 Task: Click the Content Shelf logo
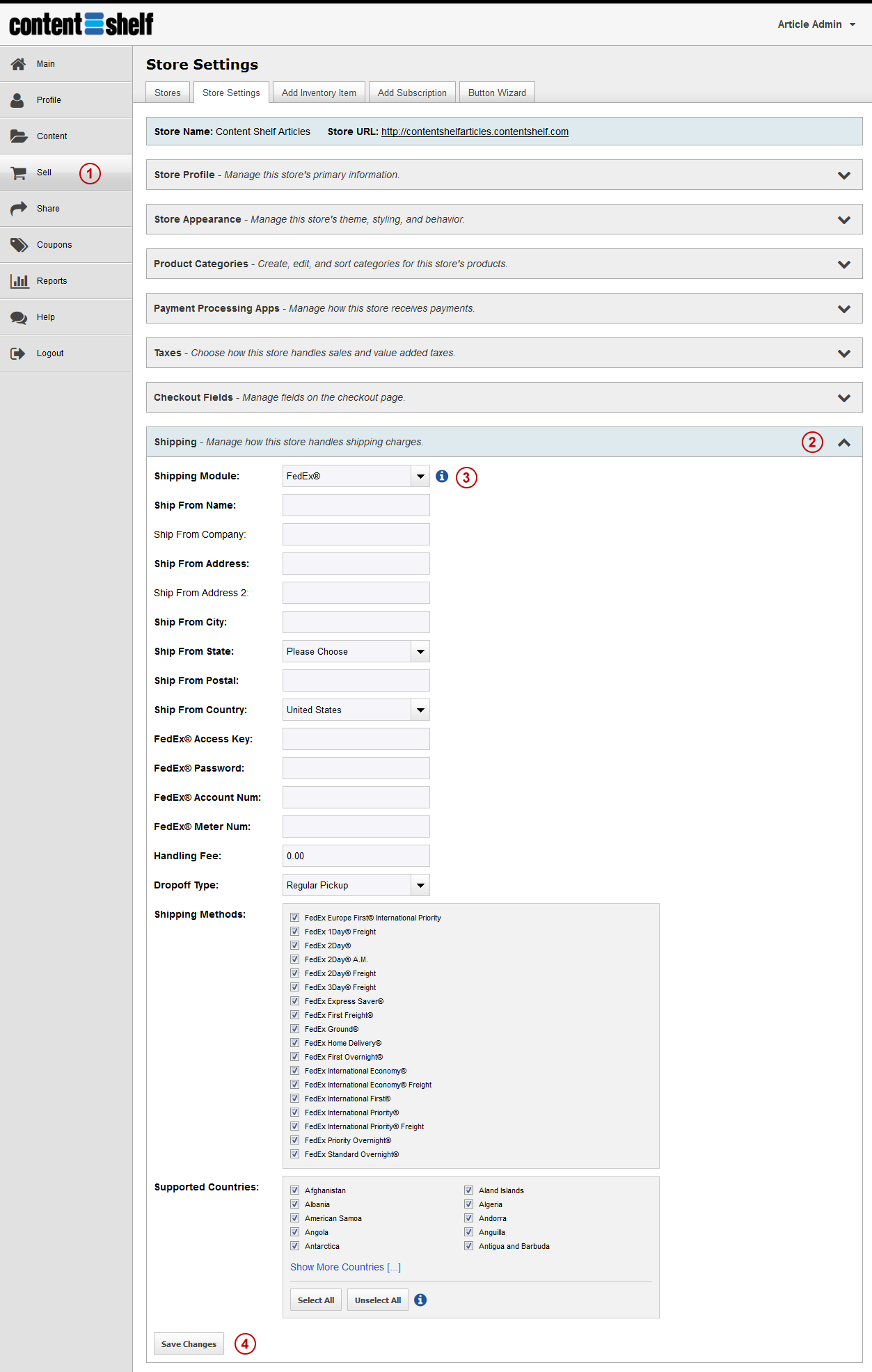click(x=81, y=24)
